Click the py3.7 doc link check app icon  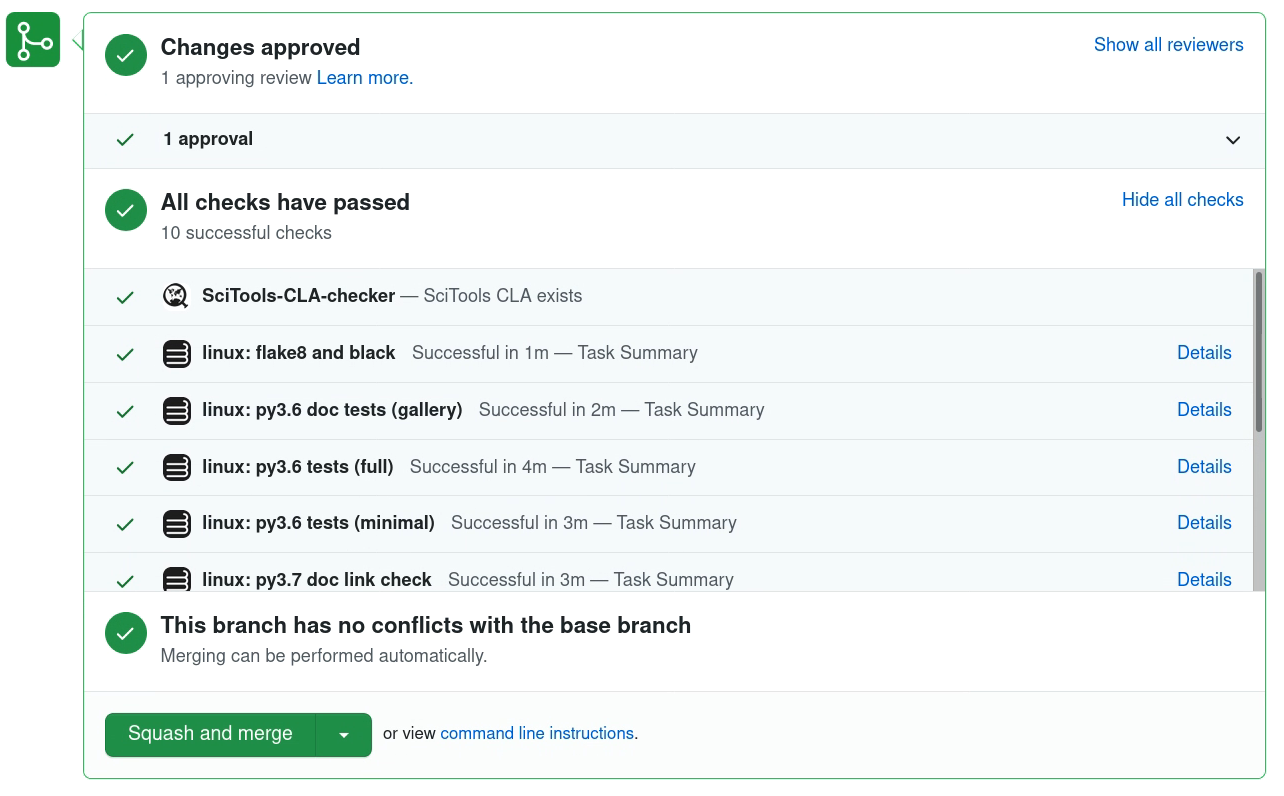tap(176, 579)
